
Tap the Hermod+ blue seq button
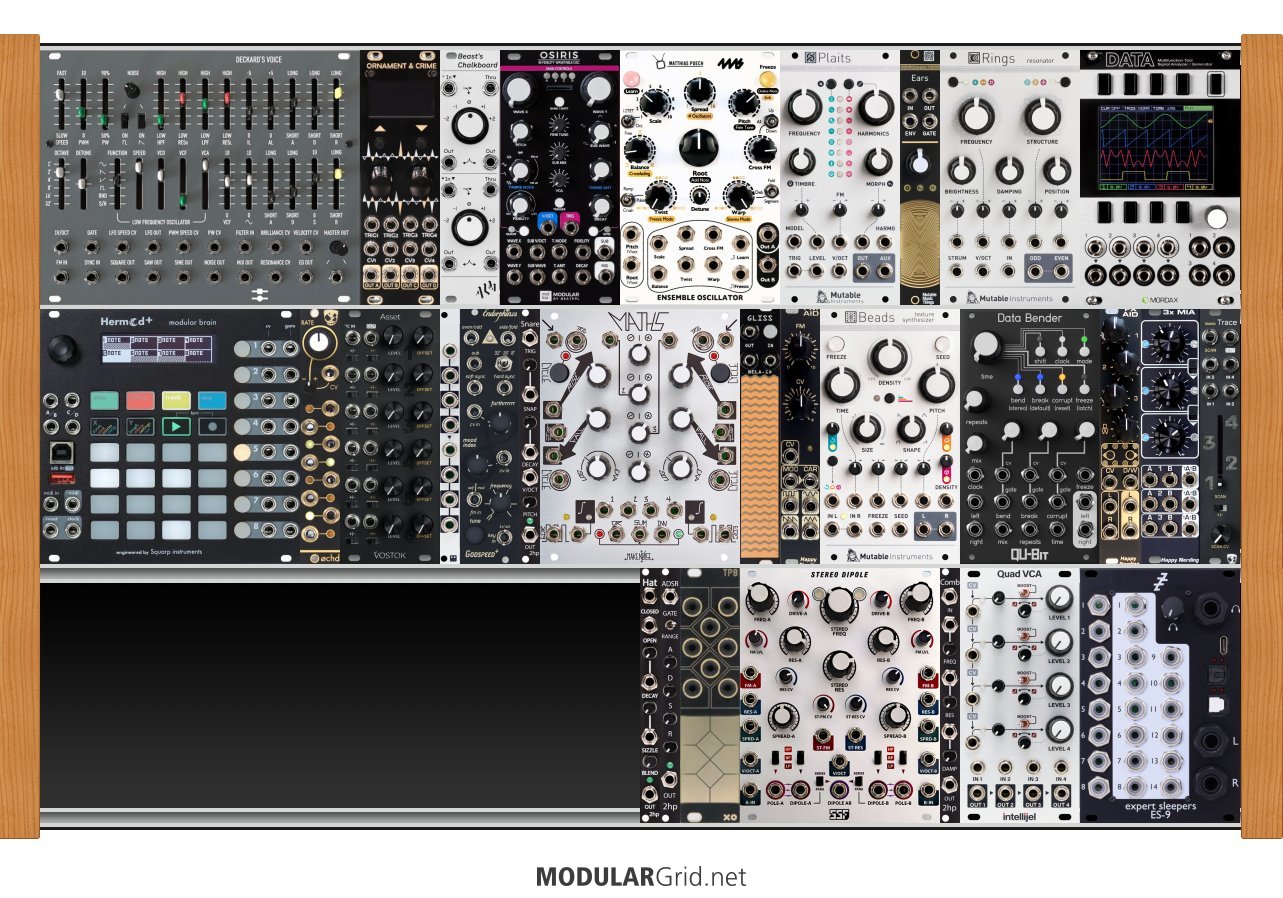(212, 399)
